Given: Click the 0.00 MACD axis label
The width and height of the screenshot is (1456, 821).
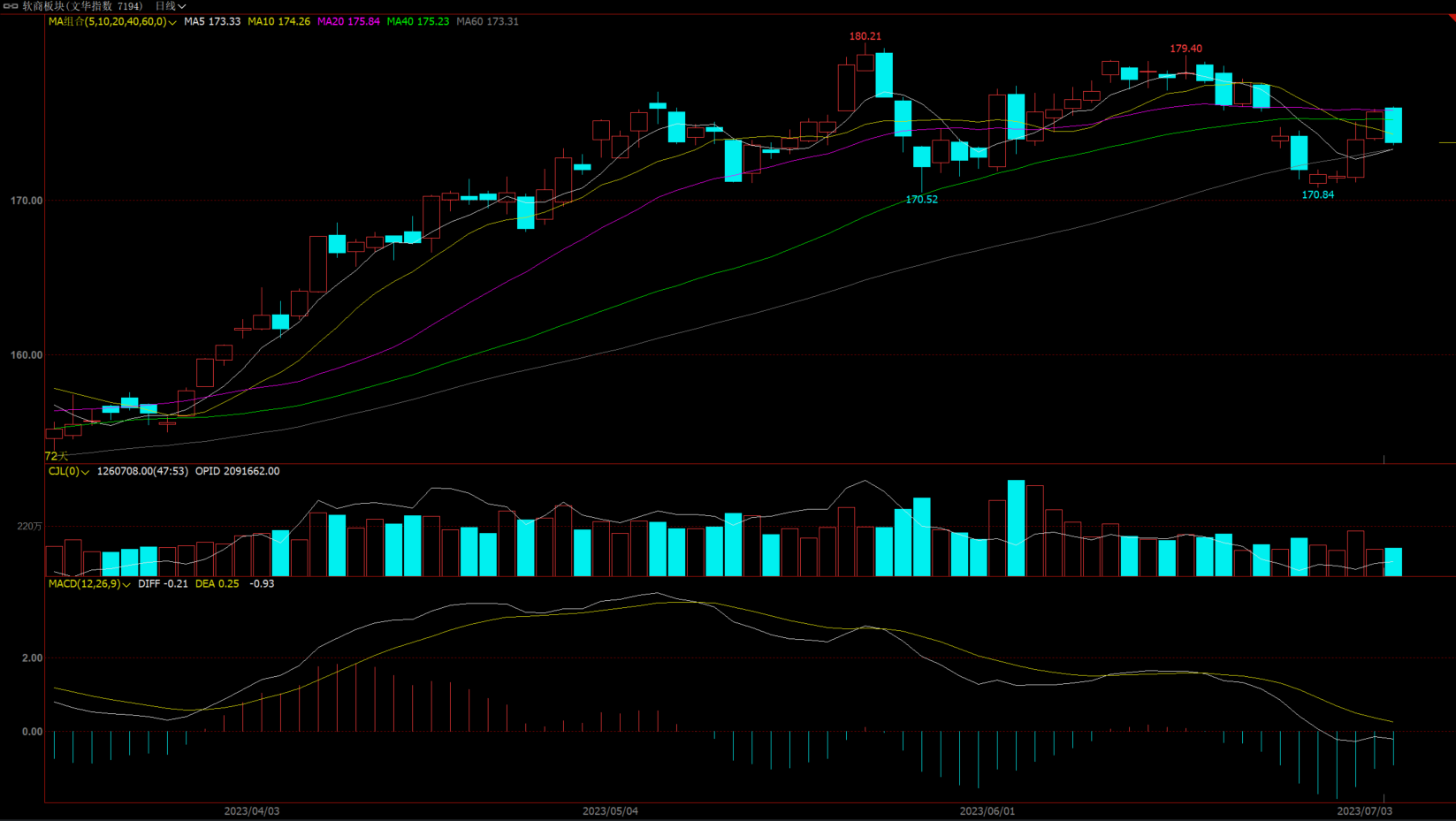Looking at the screenshot, I should (x=32, y=732).
